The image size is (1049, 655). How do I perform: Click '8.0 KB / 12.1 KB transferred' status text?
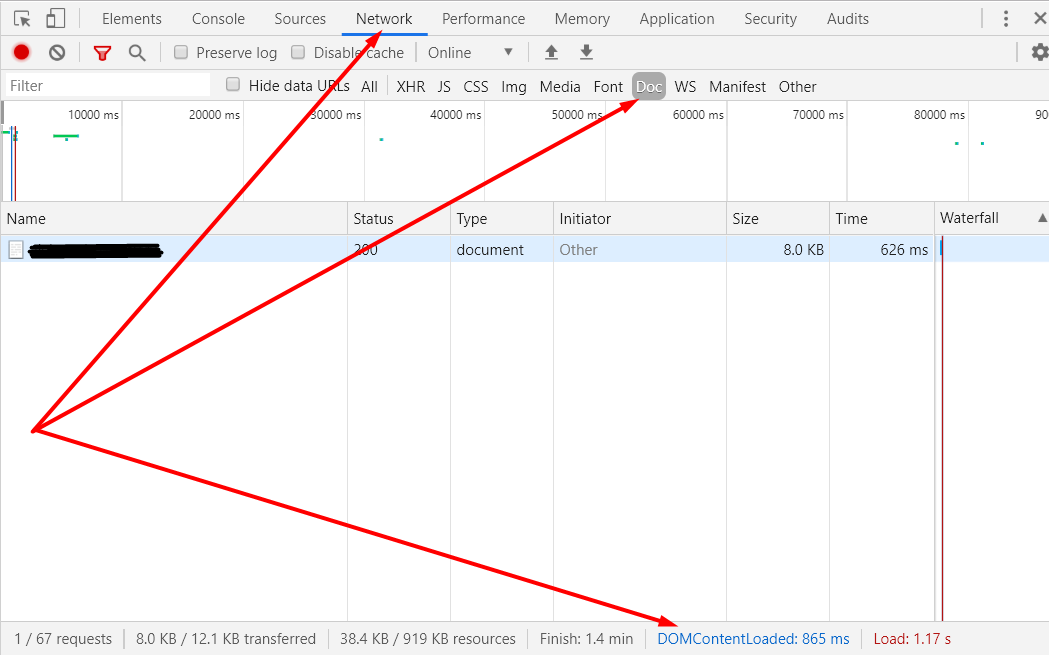coord(225,639)
